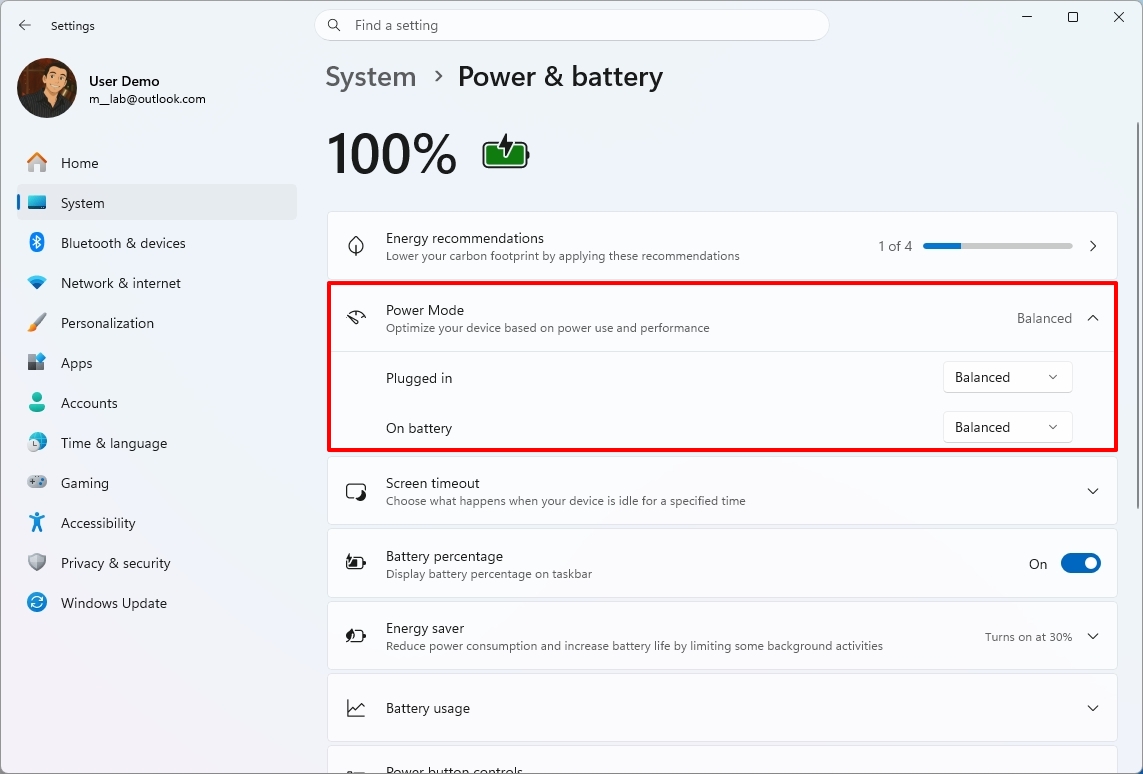1143x774 pixels.
Task: Click the Accessibility figure icon
Action: (36, 523)
